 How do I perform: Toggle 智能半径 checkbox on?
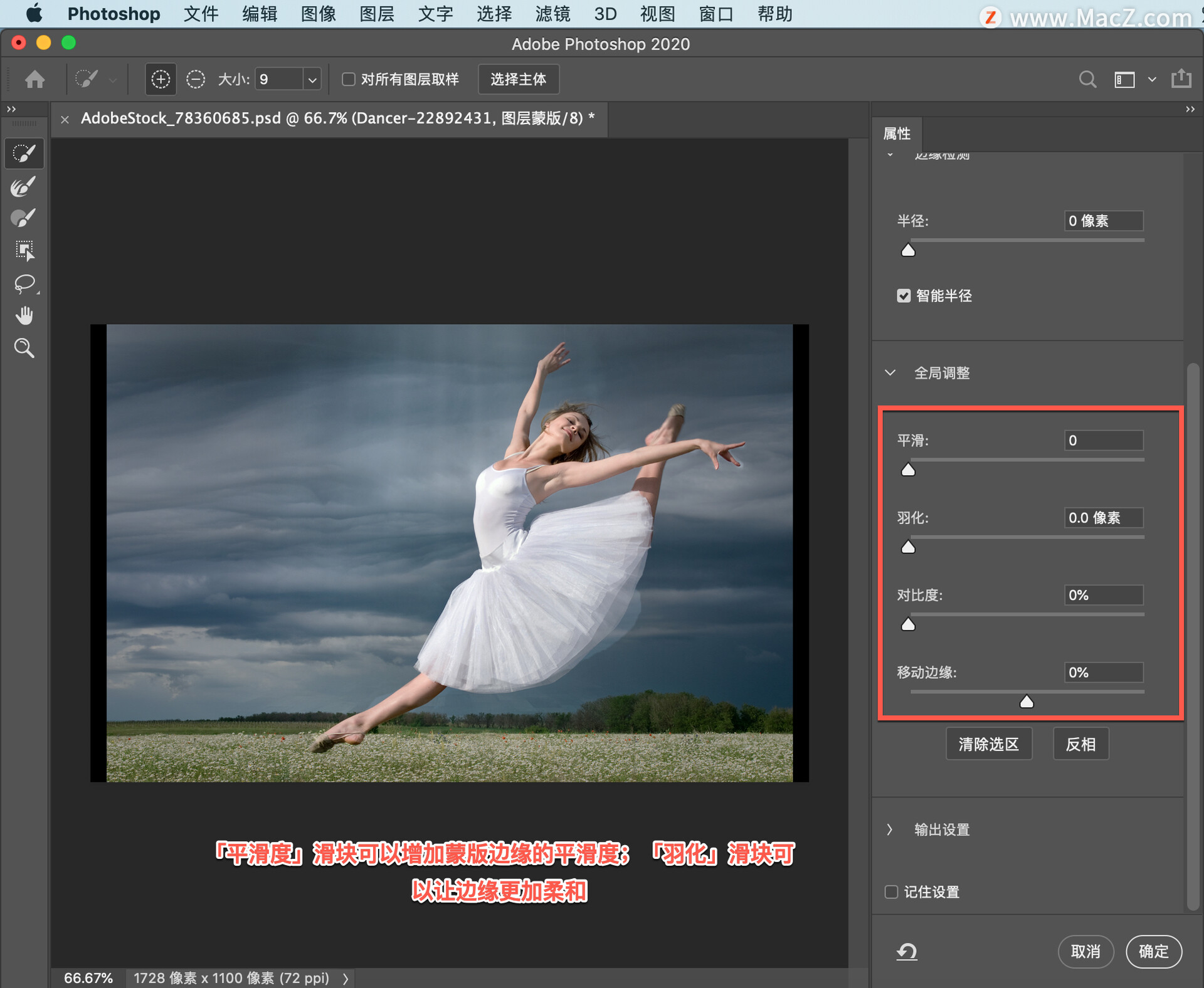(901, 295)
